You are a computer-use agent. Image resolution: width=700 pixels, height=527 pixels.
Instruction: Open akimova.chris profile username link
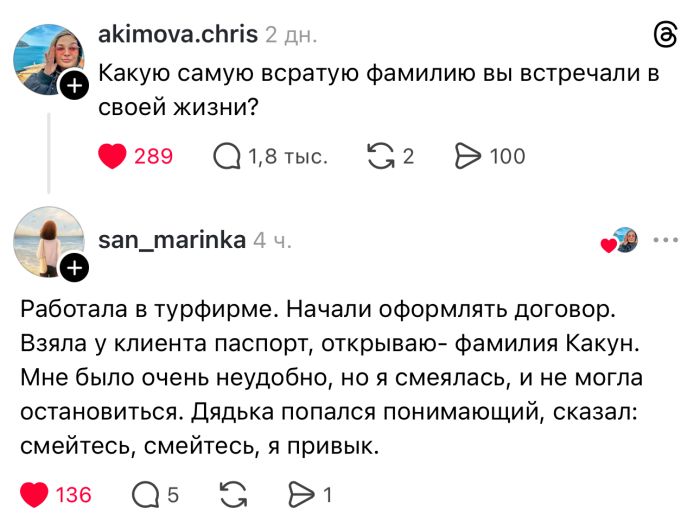pos(178,35)
